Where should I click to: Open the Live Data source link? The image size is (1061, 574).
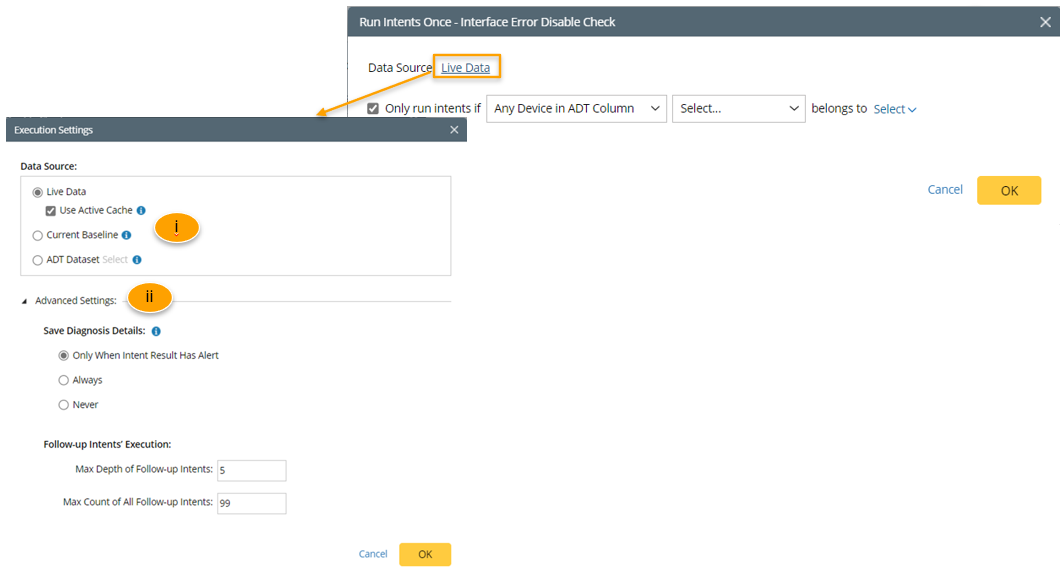click(x=465, y=68)
